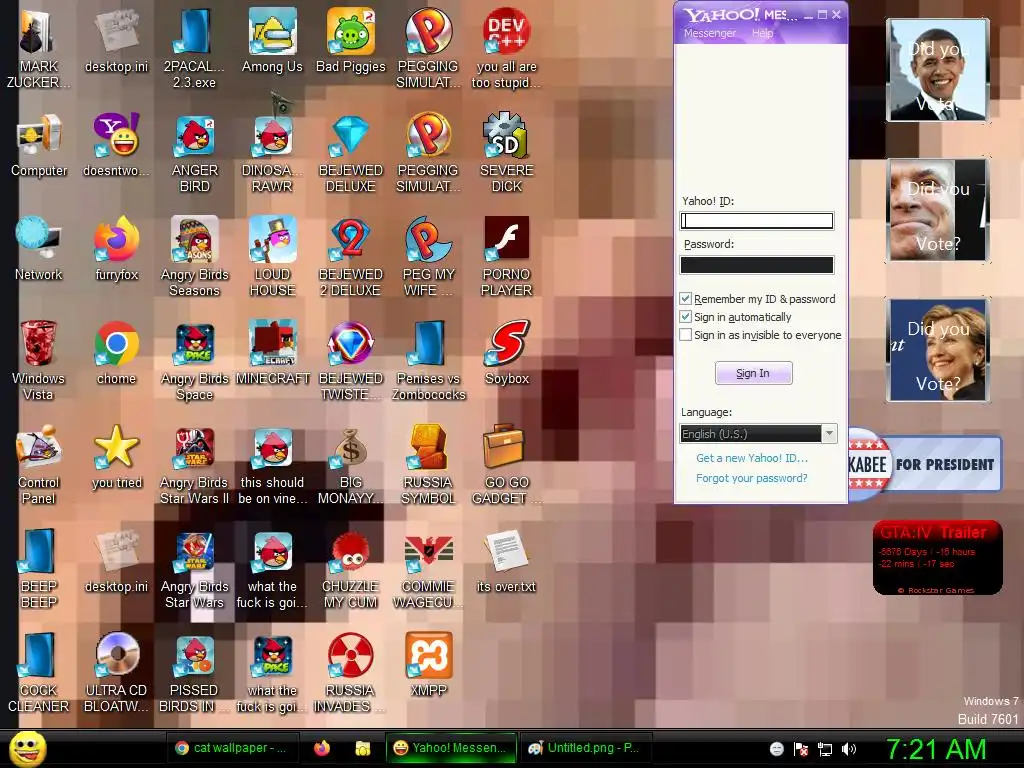This screenshot has height=768, width=1024.
Task: Focus the Password input field
Action: tap(757, 264)
